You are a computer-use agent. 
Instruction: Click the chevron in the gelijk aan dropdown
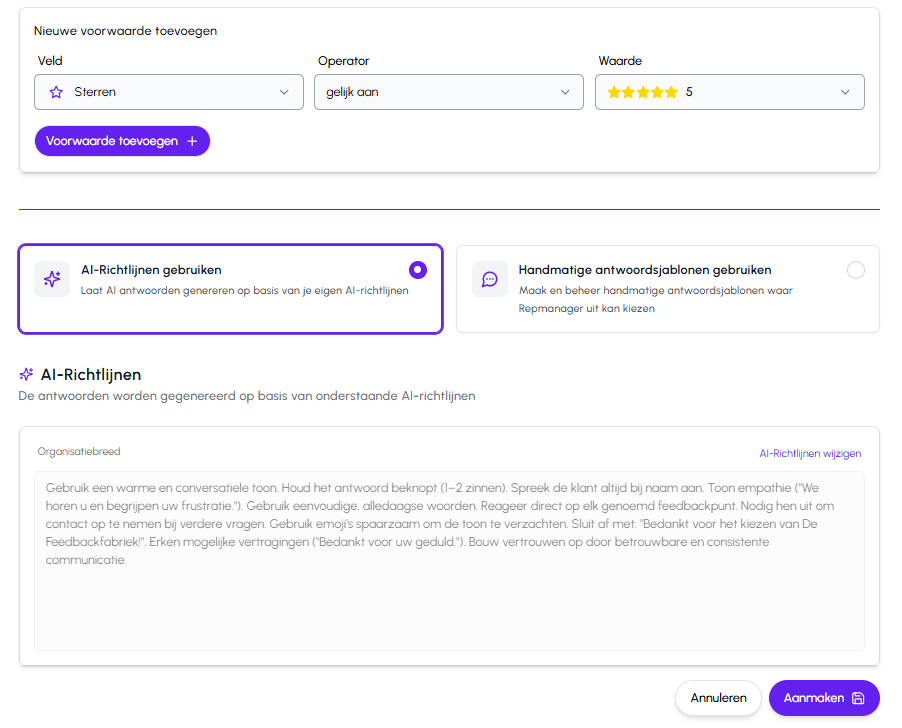click(x=565, y=92)
